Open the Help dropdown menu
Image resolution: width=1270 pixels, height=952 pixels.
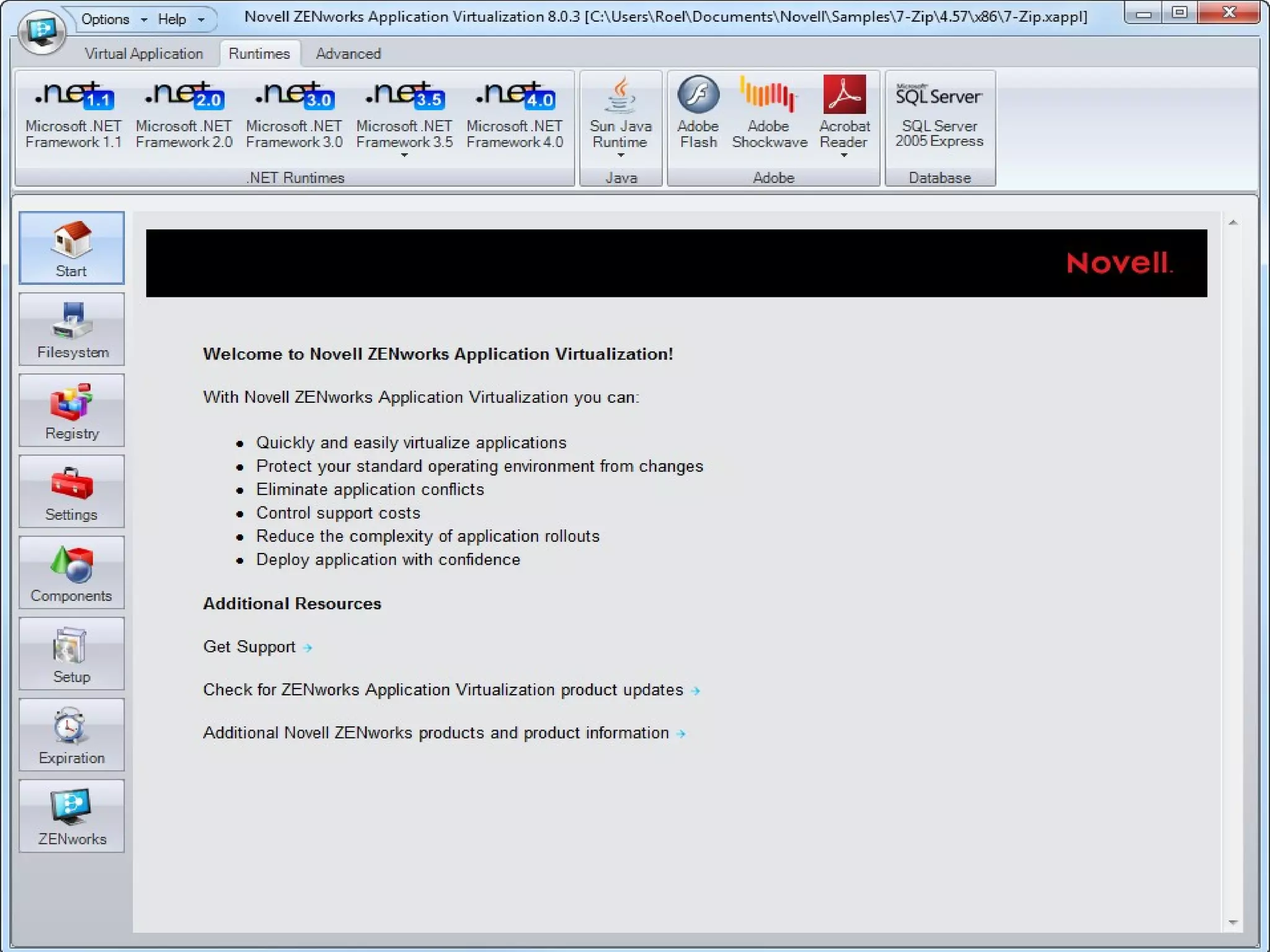click(x=180, y=19)
